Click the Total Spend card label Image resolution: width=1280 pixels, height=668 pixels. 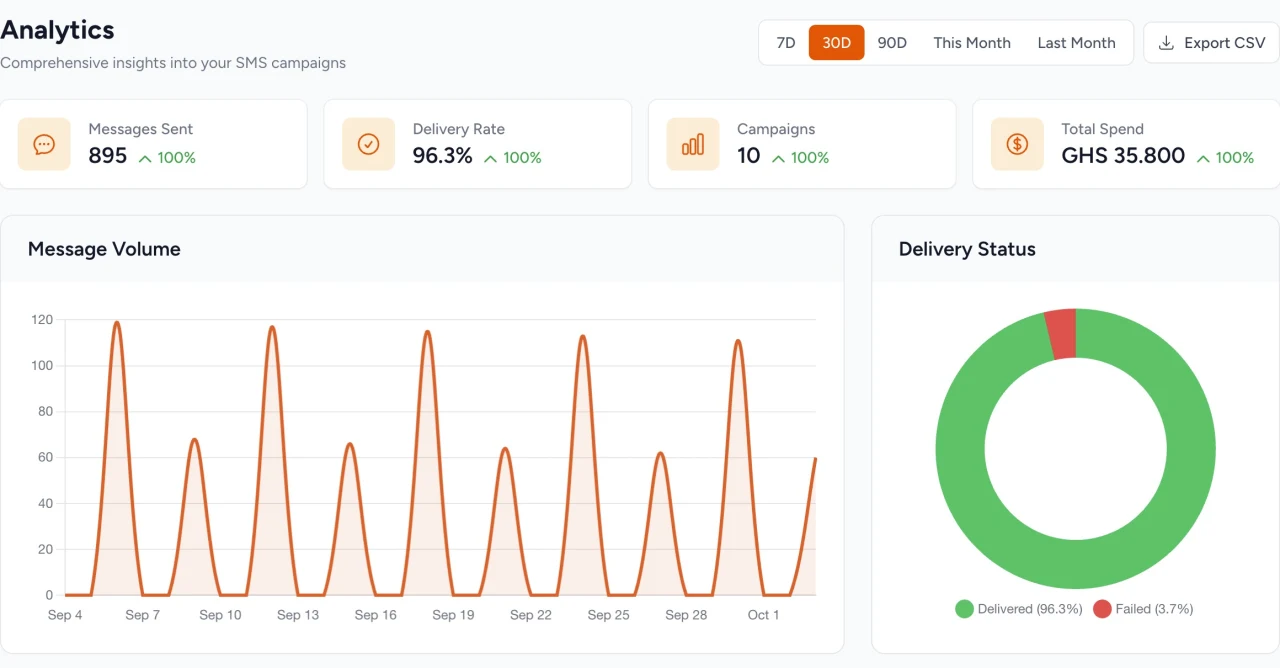click(1102, 129)
